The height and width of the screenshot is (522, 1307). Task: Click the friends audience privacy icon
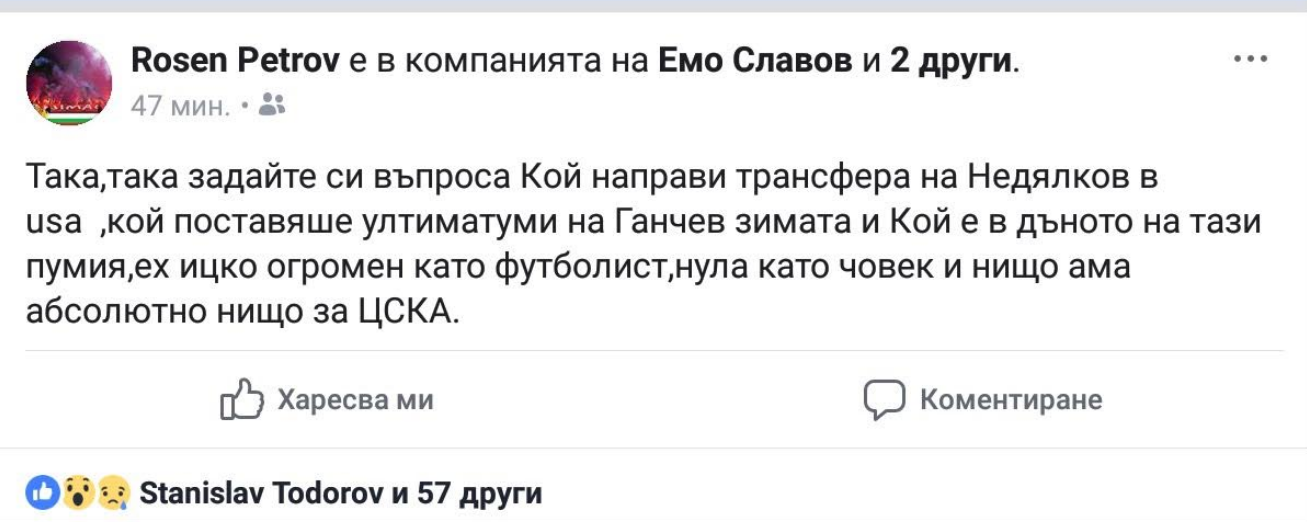click(x=271, y=106)
